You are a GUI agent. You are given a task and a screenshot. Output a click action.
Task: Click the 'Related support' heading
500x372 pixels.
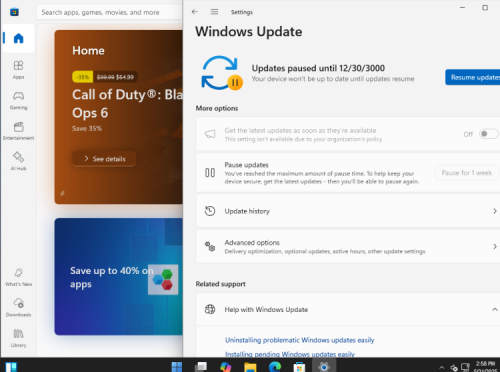point(221,284)
